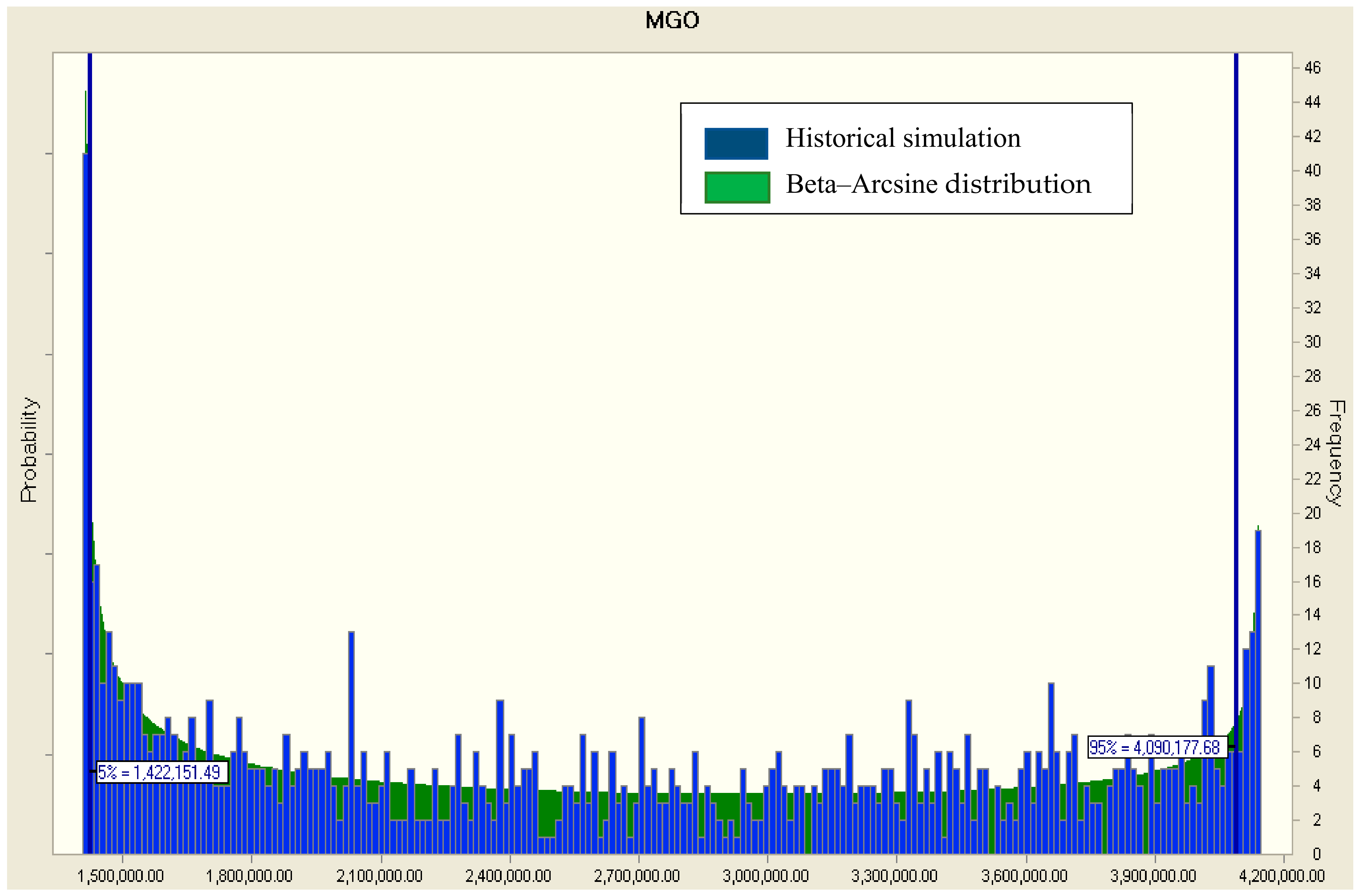
Task: Click the green Beta–Arcsine distribution legend swatch
Action: click(x=737, y=187)
